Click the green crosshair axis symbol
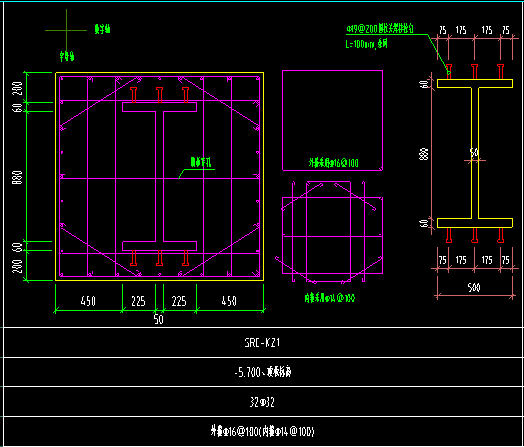Image resolution: width=524 pixels, height=447 pixels. (x=66, y=30)
